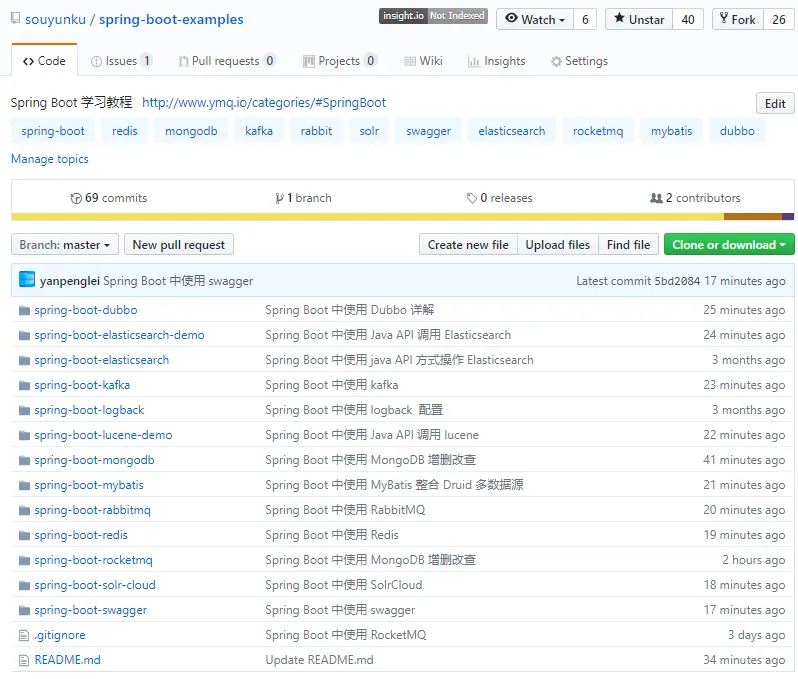
Task: Click Edit description button
Action: (775, 104)
